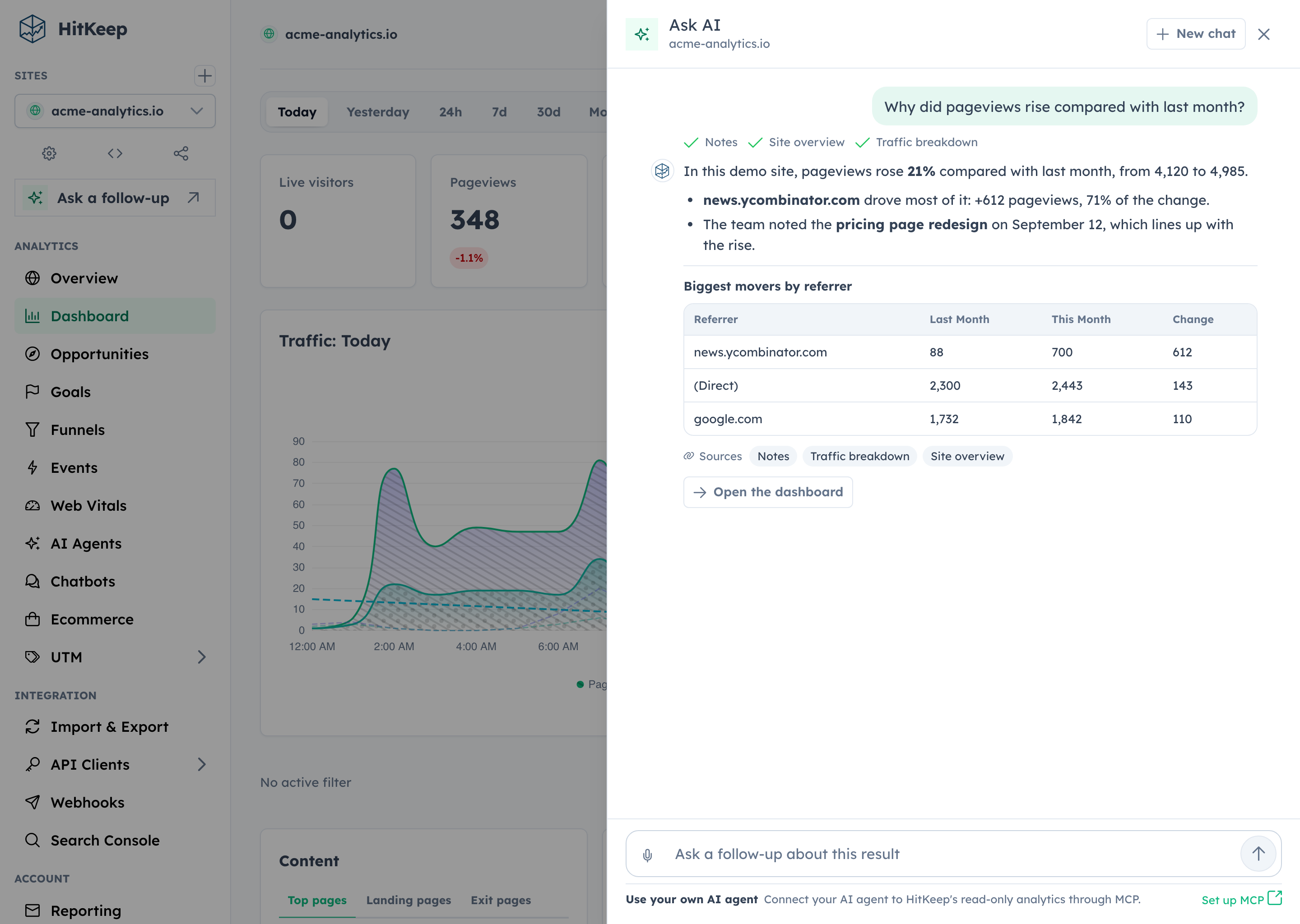This screenshot has width=1300, height=924.
Task: Open Reporting under Account
Action: point(115,910)
